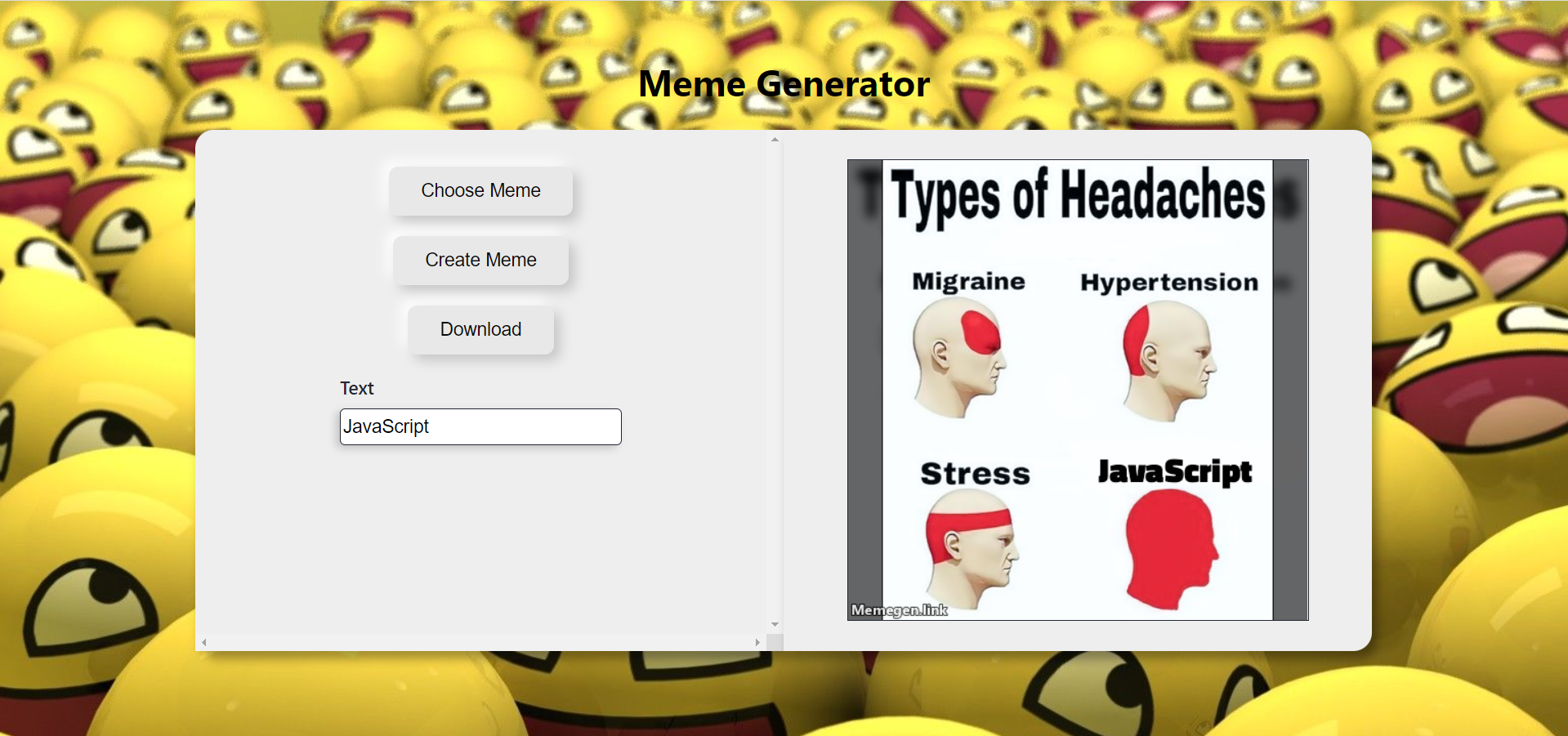The width and height of the screenshot is (1568, 736).
Task: Click the Types of Headaches meme title
Action: [1077, 196]
